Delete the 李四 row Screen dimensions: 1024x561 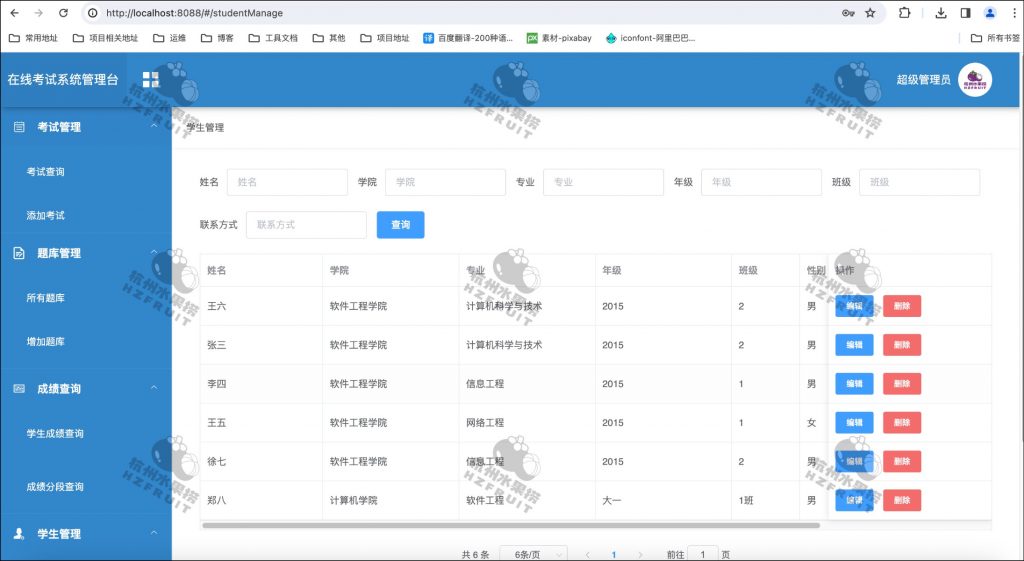902,383
